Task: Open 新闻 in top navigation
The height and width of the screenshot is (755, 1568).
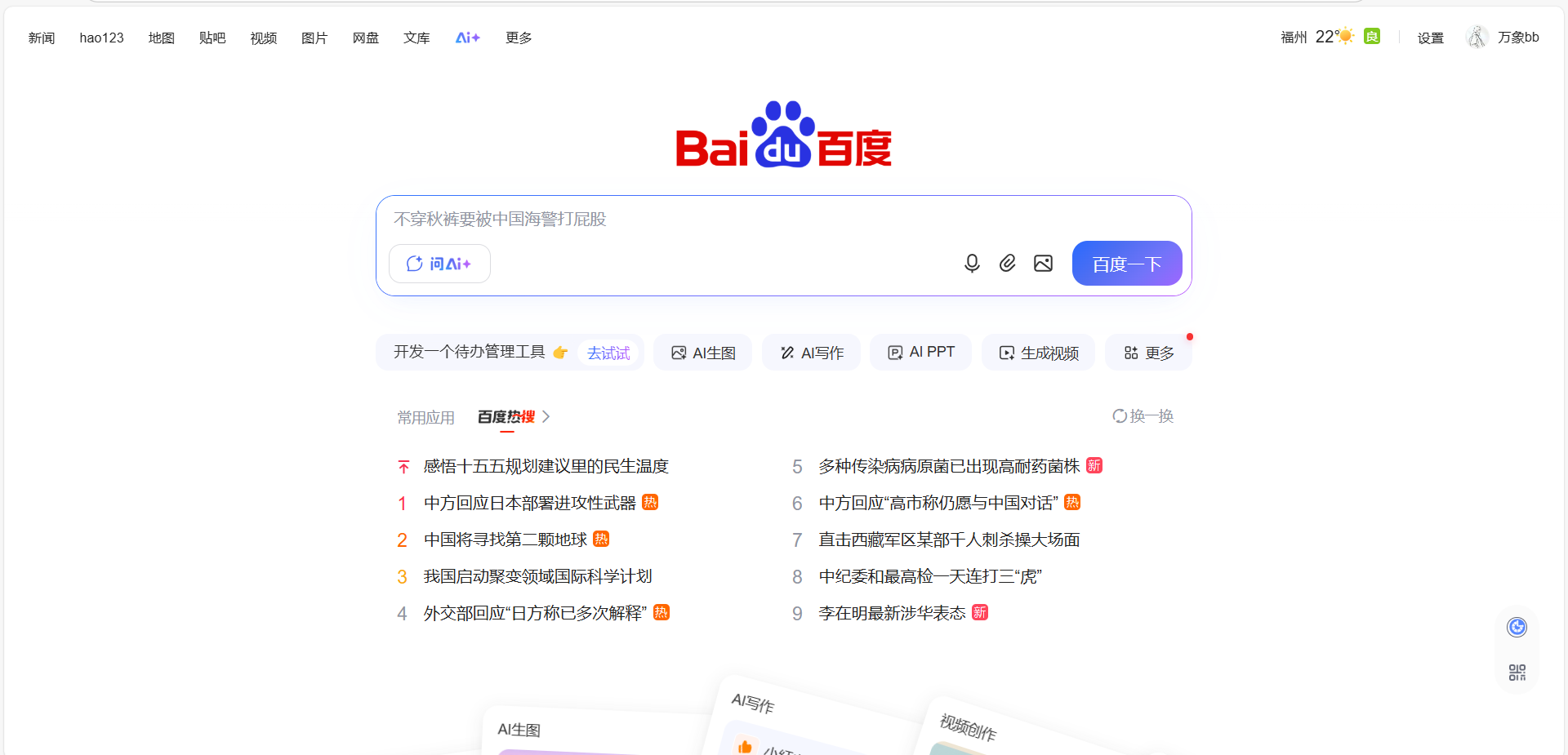Action: 42,38
